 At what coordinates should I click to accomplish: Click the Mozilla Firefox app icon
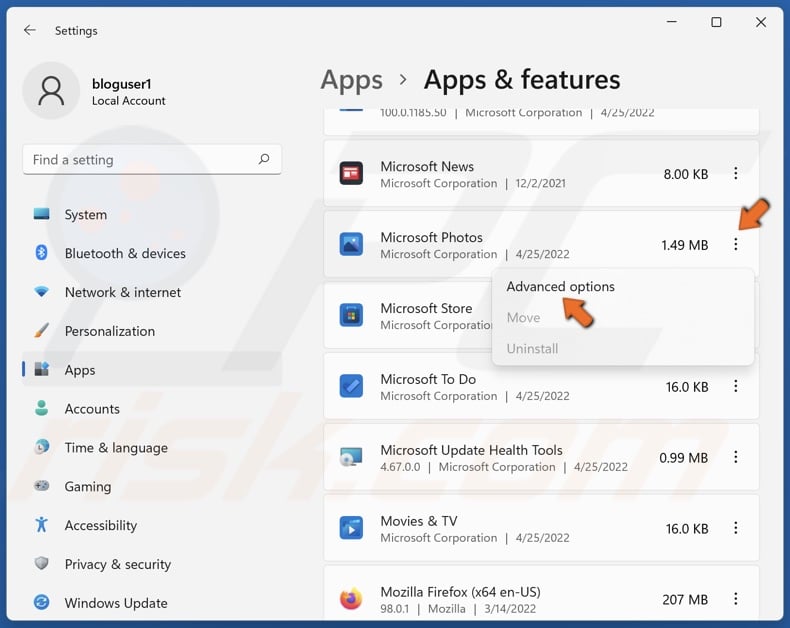(x=351, y=599)
